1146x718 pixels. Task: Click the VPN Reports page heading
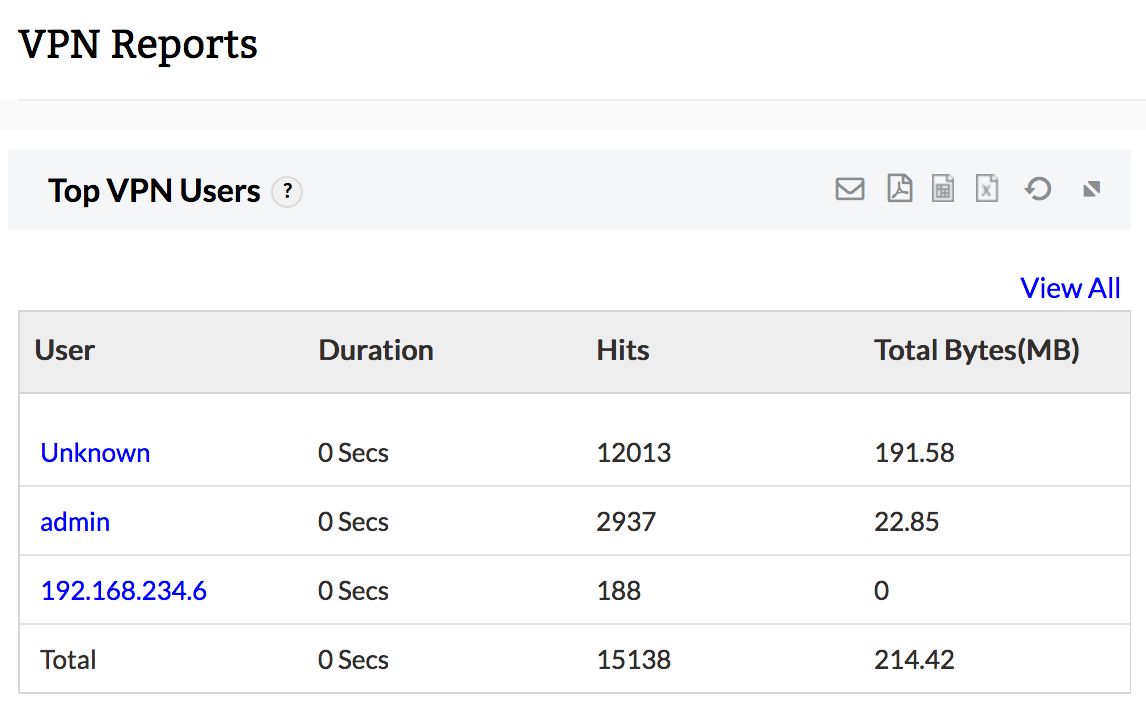[x=138, y=45]
